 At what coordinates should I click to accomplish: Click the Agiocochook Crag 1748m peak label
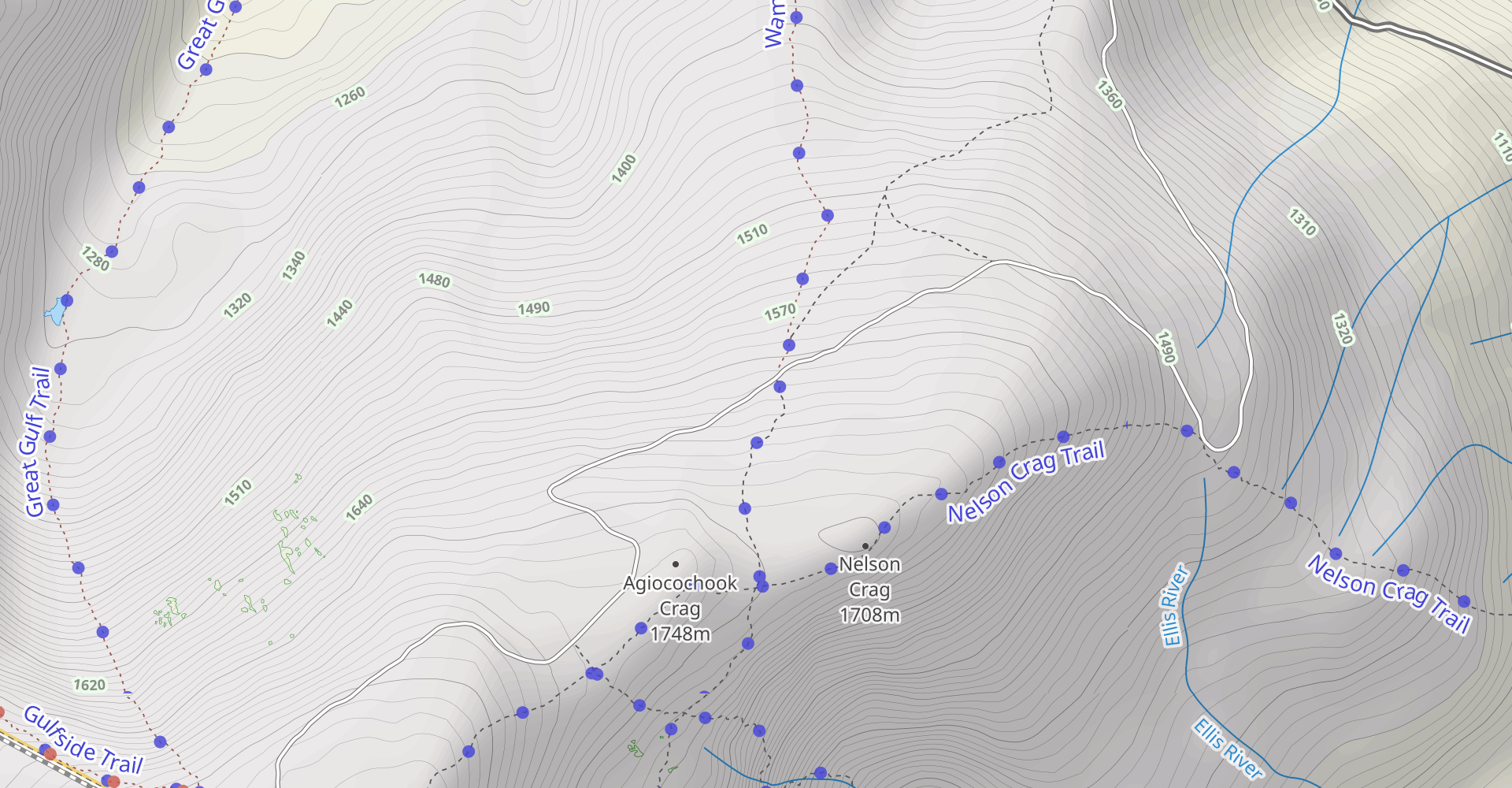pos(680,608)
